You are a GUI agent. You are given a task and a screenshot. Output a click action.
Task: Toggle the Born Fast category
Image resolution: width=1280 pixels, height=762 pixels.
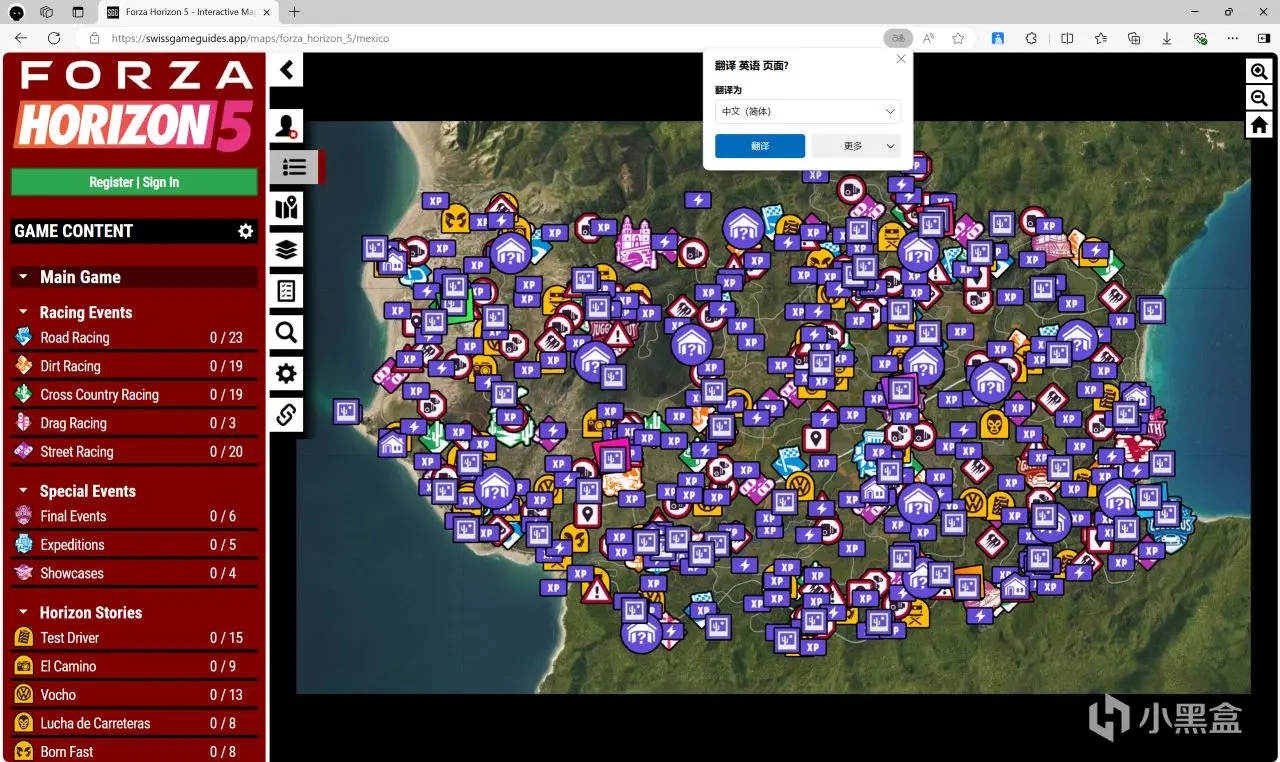click(x=134, y=751)
